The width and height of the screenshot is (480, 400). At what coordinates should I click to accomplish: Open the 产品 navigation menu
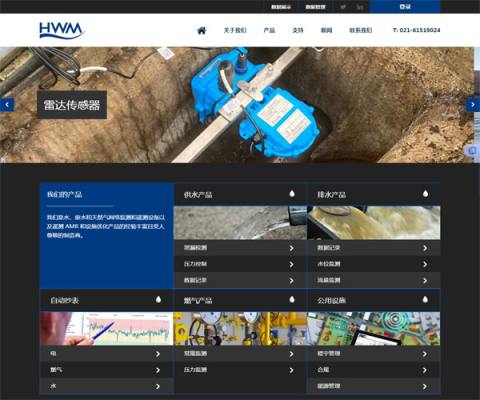269,30
